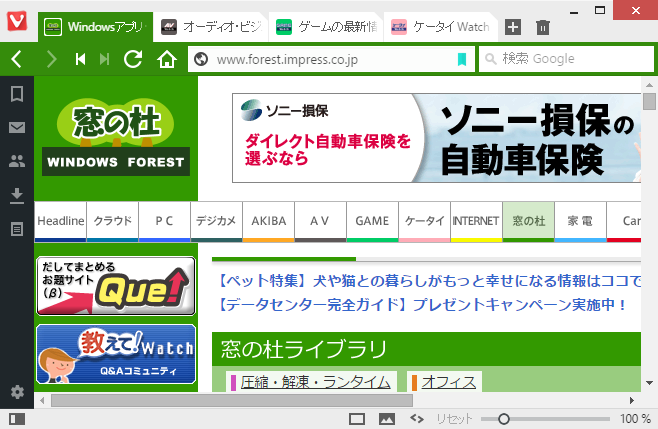
Task: Switch to the Windowsアプリ tab
Action: 96,27
